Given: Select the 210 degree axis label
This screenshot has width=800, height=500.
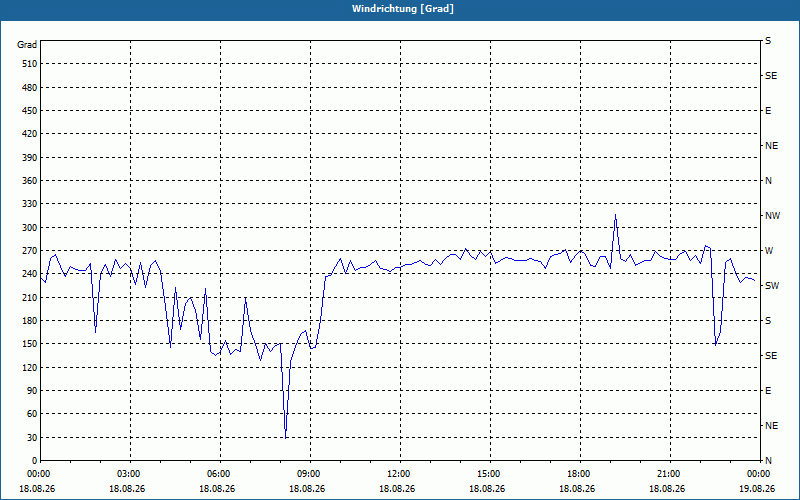Looking at the screenshot, I should [29, 297].
